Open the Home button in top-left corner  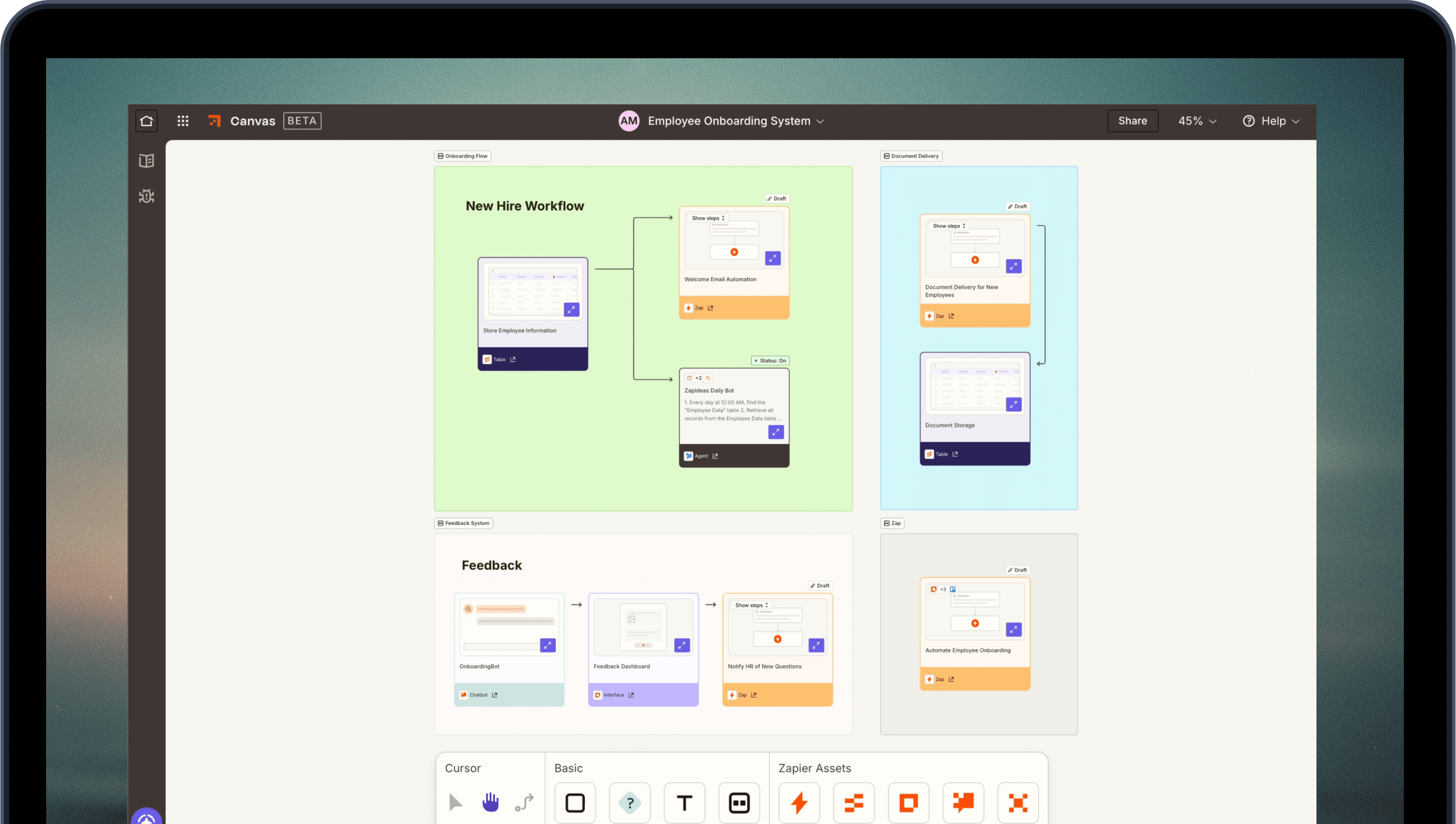tap(146, 121)
